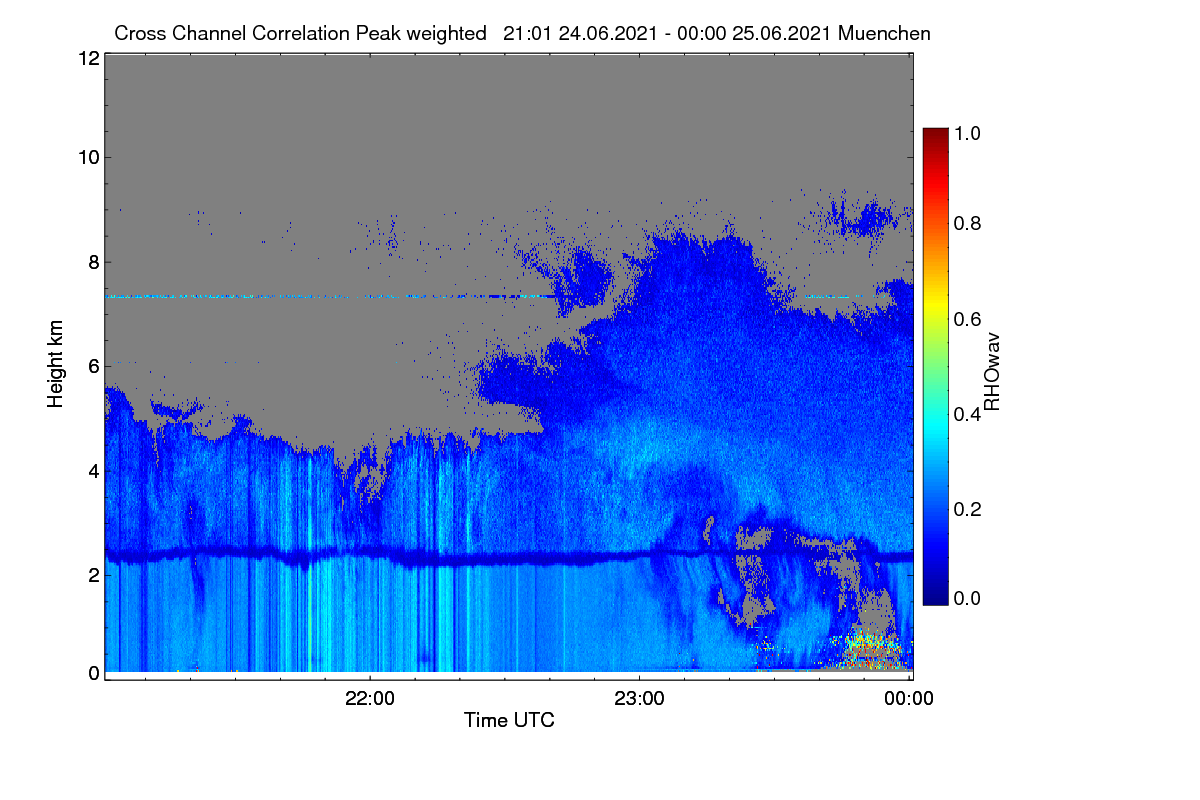Click the 00:00 time tick label

tap(910, 699)
